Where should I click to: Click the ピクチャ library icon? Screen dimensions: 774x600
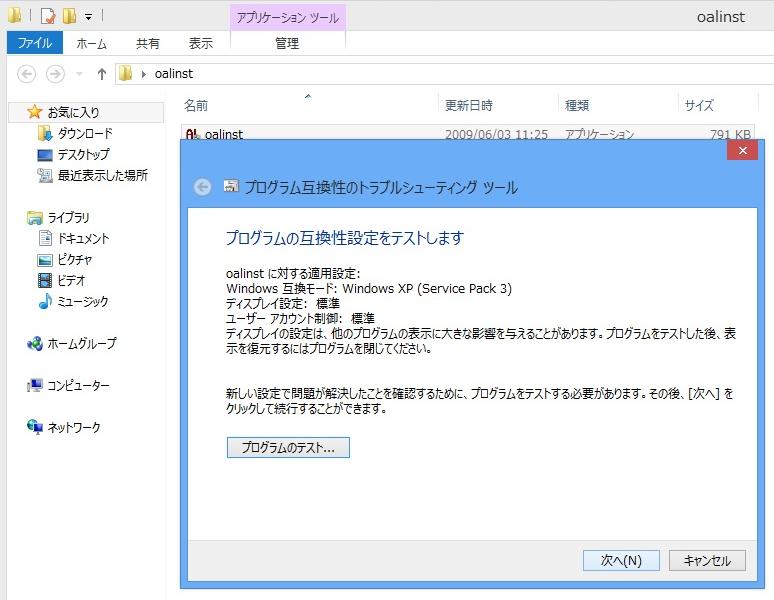pos(45,260)
